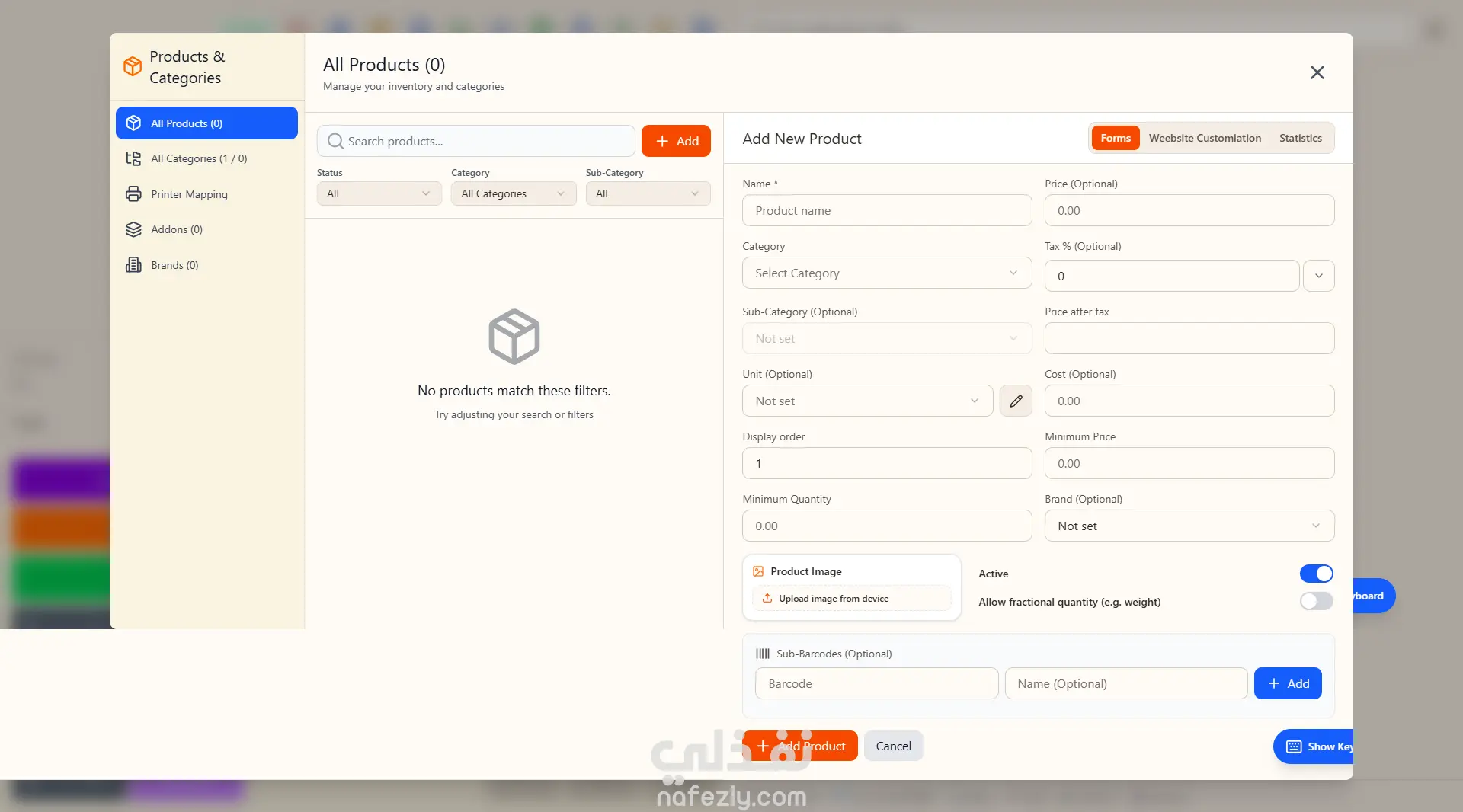Screen dimensions: 1463x812
Task: Open the Status filter dropdown
Action: point(379,193)
